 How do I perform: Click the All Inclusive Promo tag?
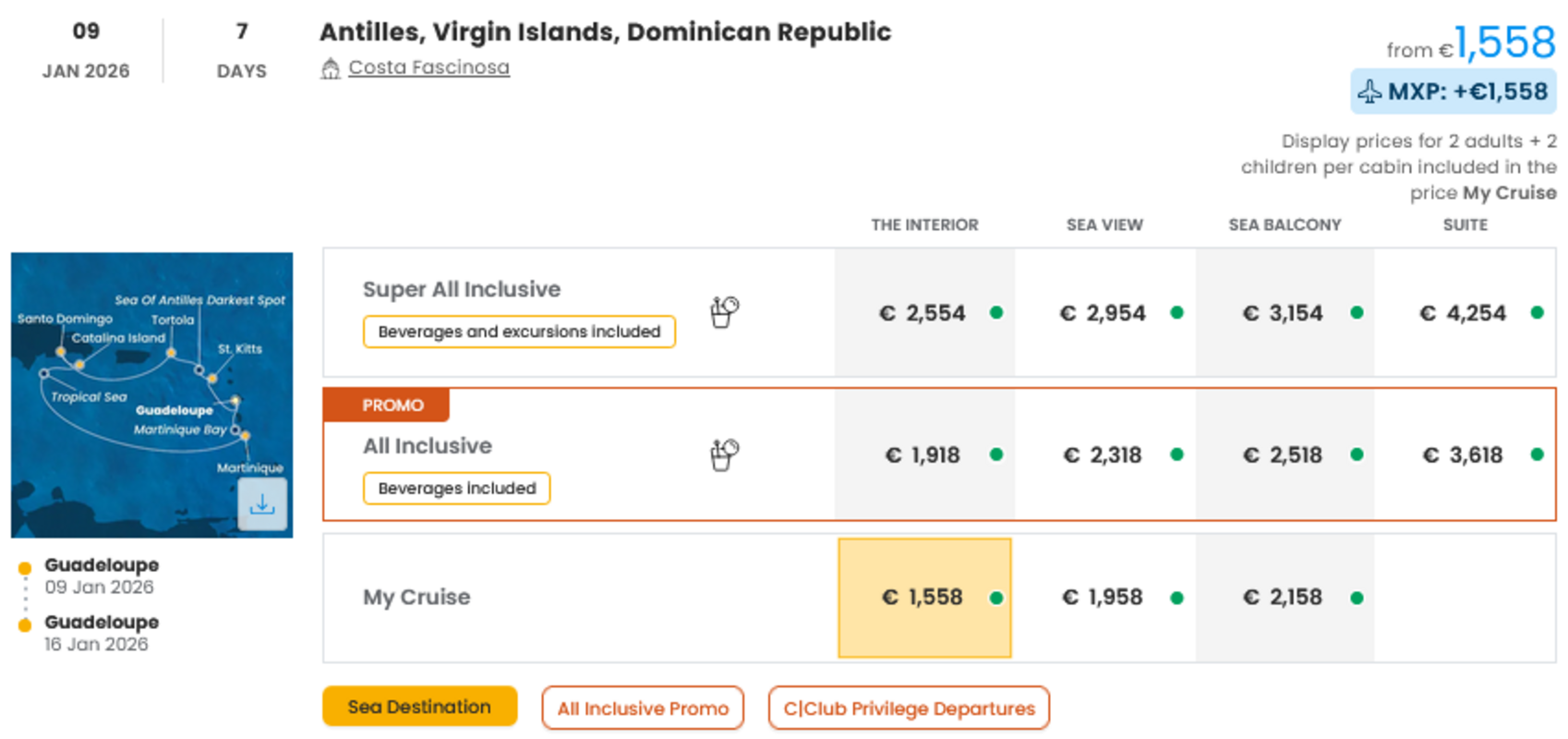643,709
